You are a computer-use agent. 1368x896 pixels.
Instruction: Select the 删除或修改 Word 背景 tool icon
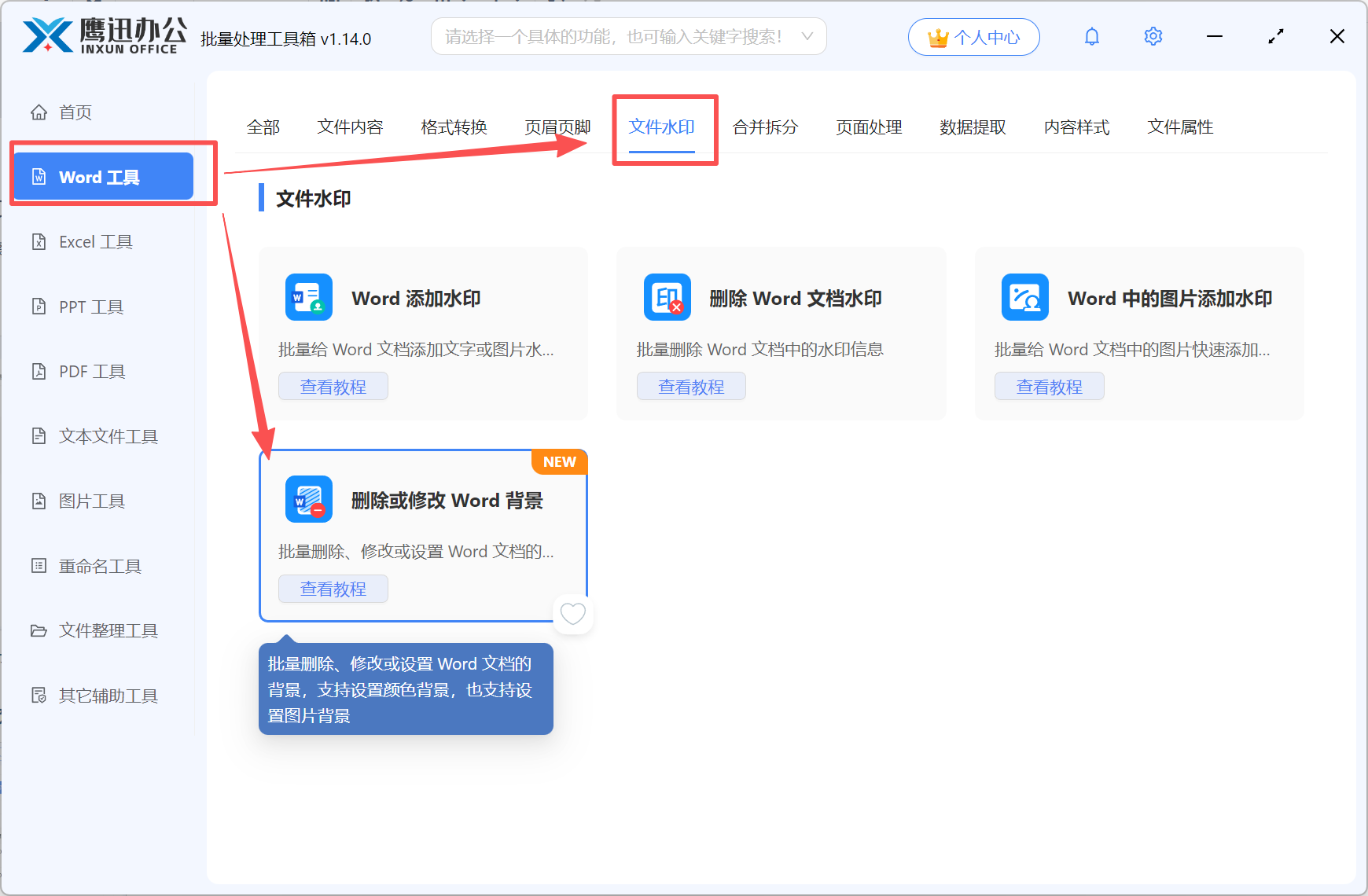point(308,499)
